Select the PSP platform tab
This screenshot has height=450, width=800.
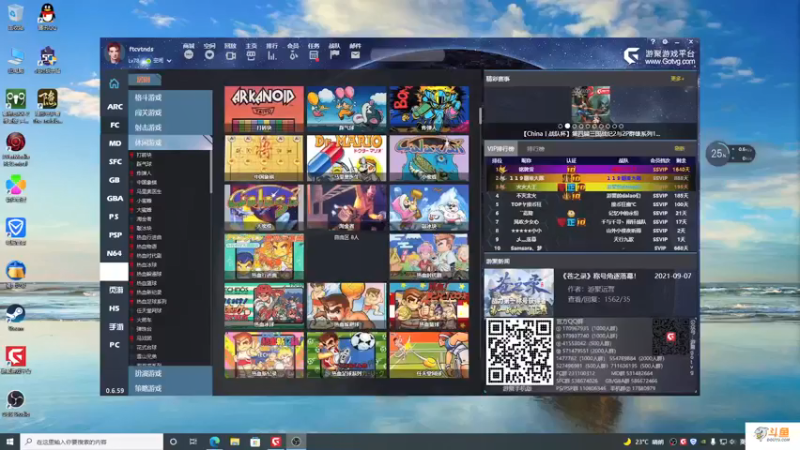pos(114,235)
